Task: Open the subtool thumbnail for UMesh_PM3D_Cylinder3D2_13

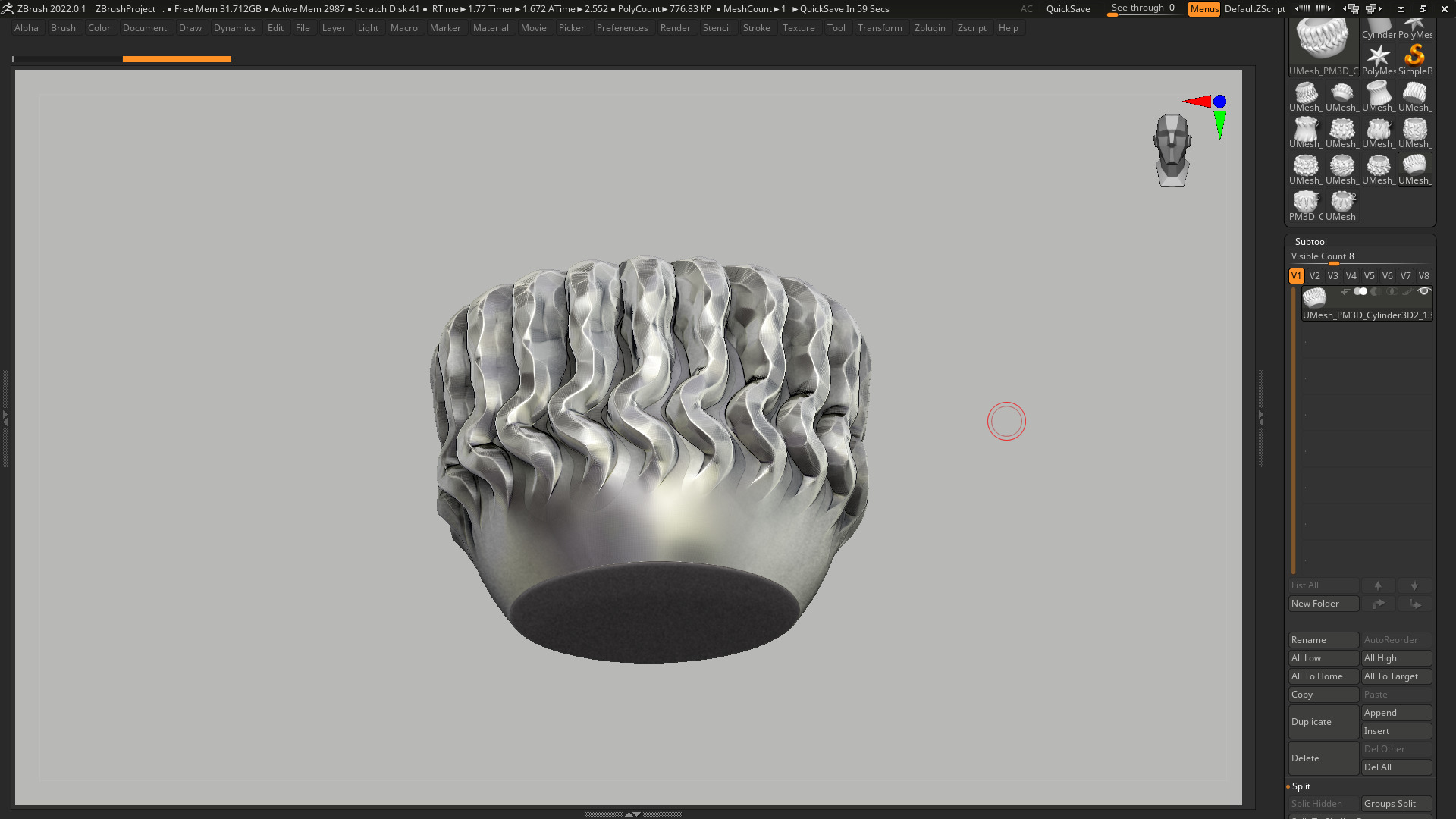Action: 1314,297
